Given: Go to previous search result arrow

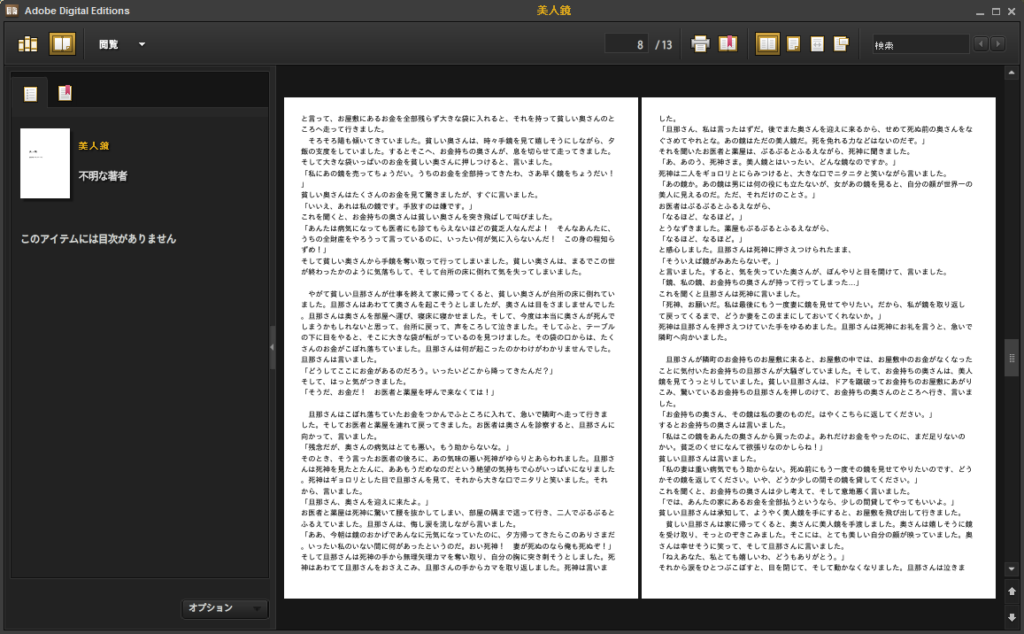Looking at the screenshot, I should pyautogui.click(x=981, y=44).
